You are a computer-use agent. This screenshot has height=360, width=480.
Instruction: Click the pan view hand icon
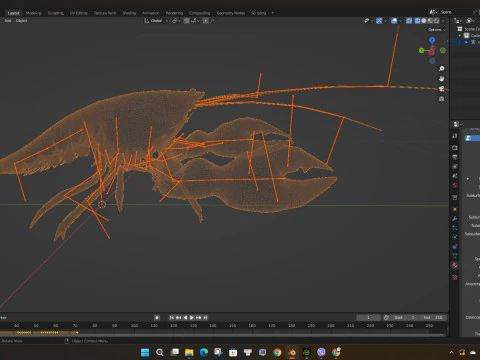[x=441, y=79]
